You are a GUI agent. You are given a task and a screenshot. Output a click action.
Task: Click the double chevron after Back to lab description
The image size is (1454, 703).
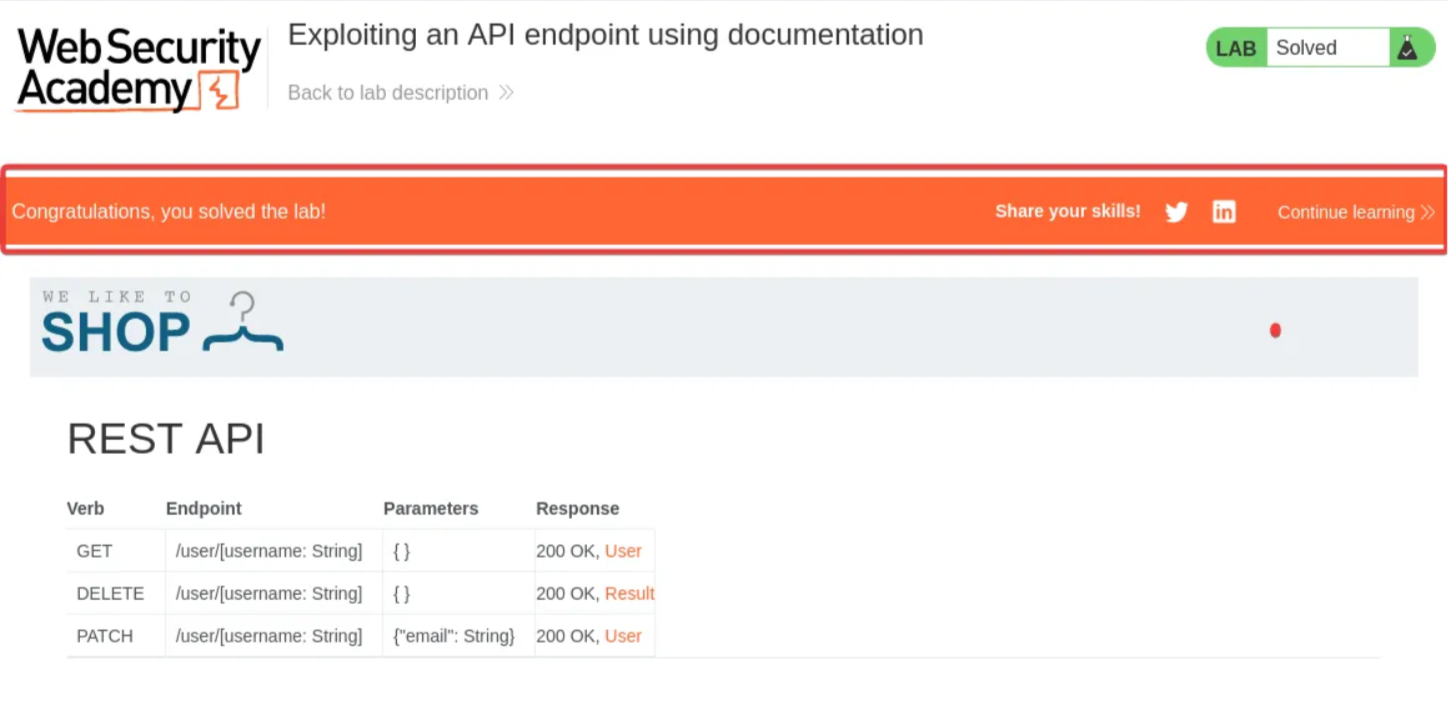click(507, 92)
